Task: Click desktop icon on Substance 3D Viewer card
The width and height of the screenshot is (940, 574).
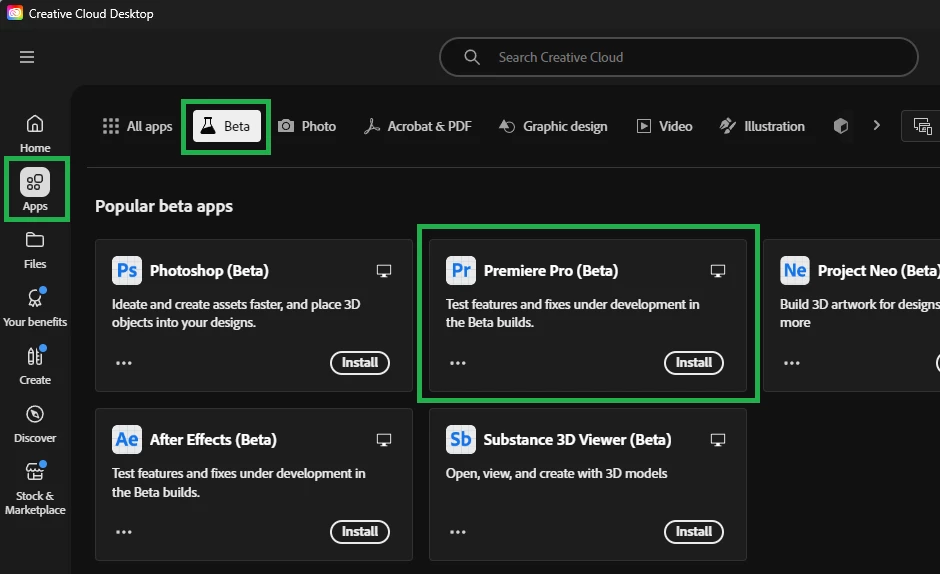Action: coord(718,440)
